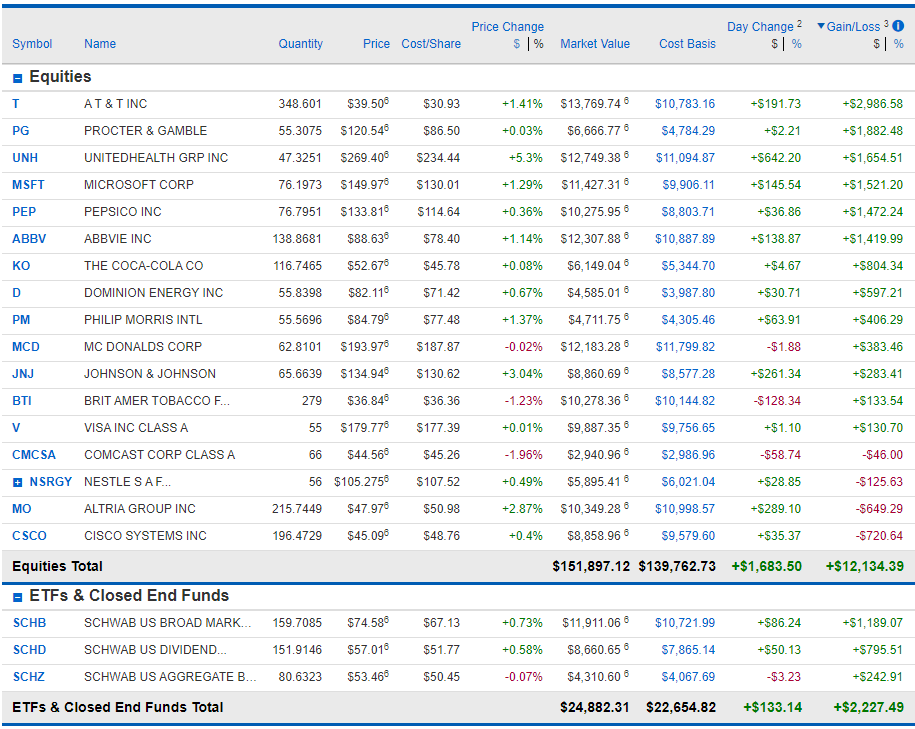915x729 pixels.
Task: View SCHB cost basis $10,721.99
Action: [684, 623]
